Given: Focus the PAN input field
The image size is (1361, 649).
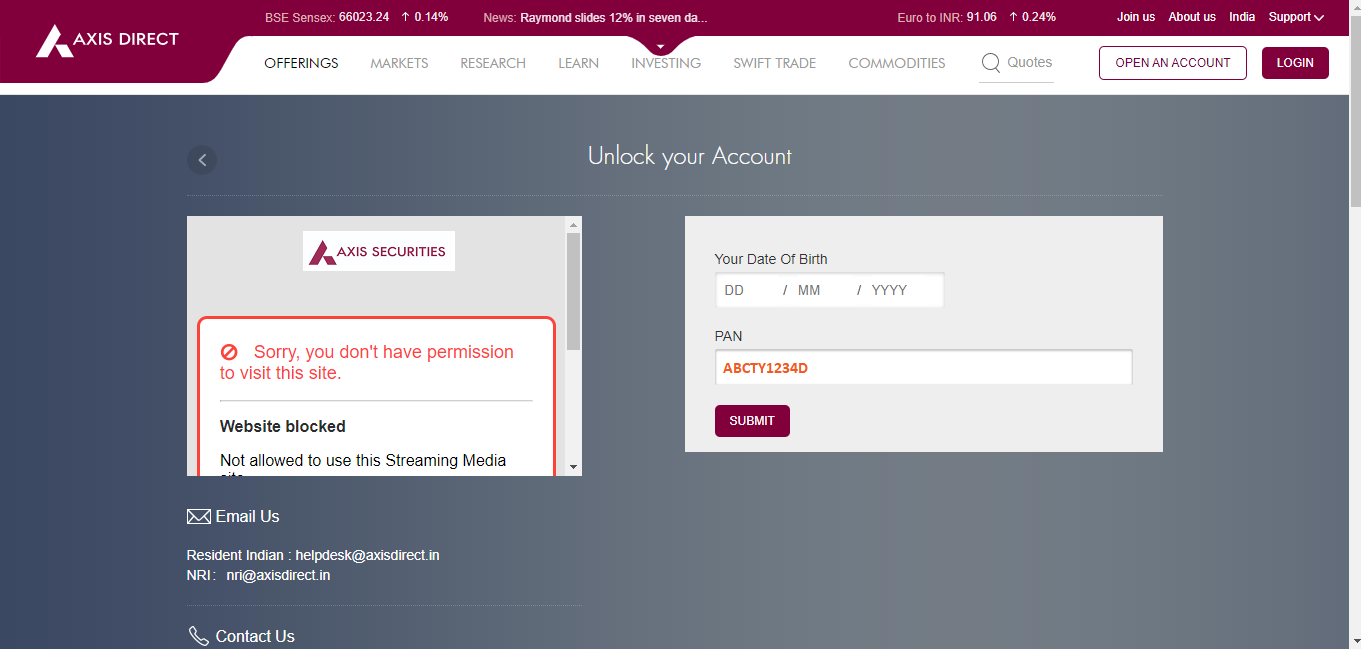Looking at the screenshot, I should pyautogui.click(x=923, y=367).
